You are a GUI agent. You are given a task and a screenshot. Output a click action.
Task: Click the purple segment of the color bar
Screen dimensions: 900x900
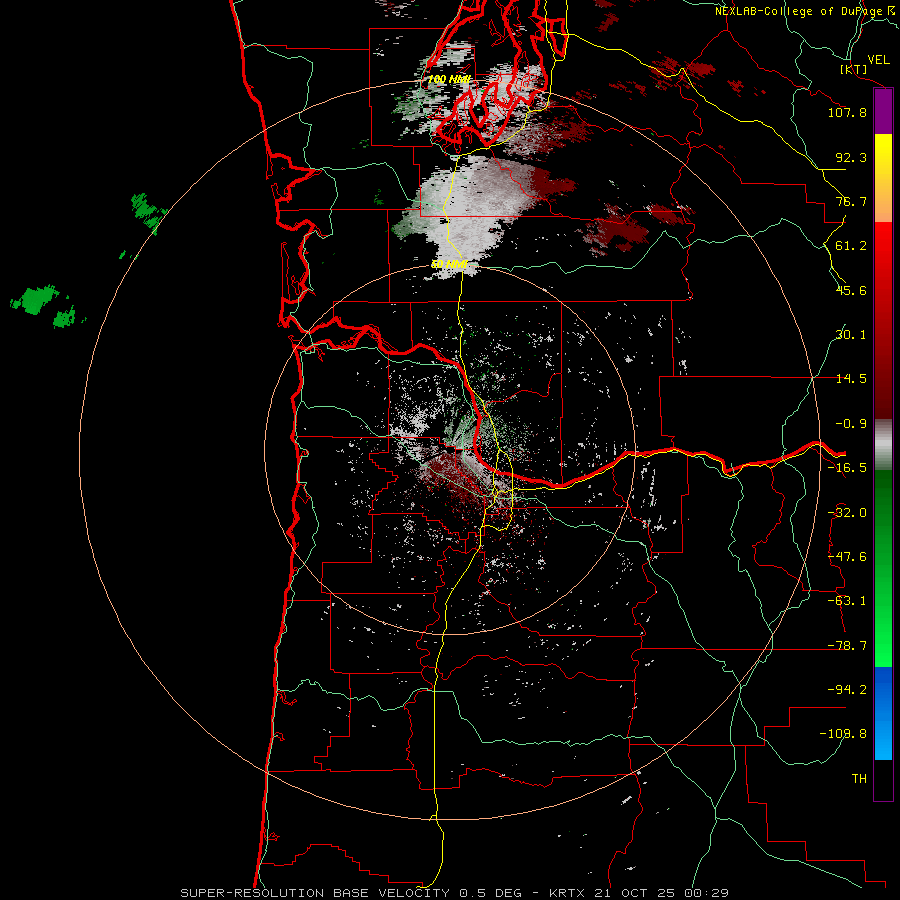(883, 112)
